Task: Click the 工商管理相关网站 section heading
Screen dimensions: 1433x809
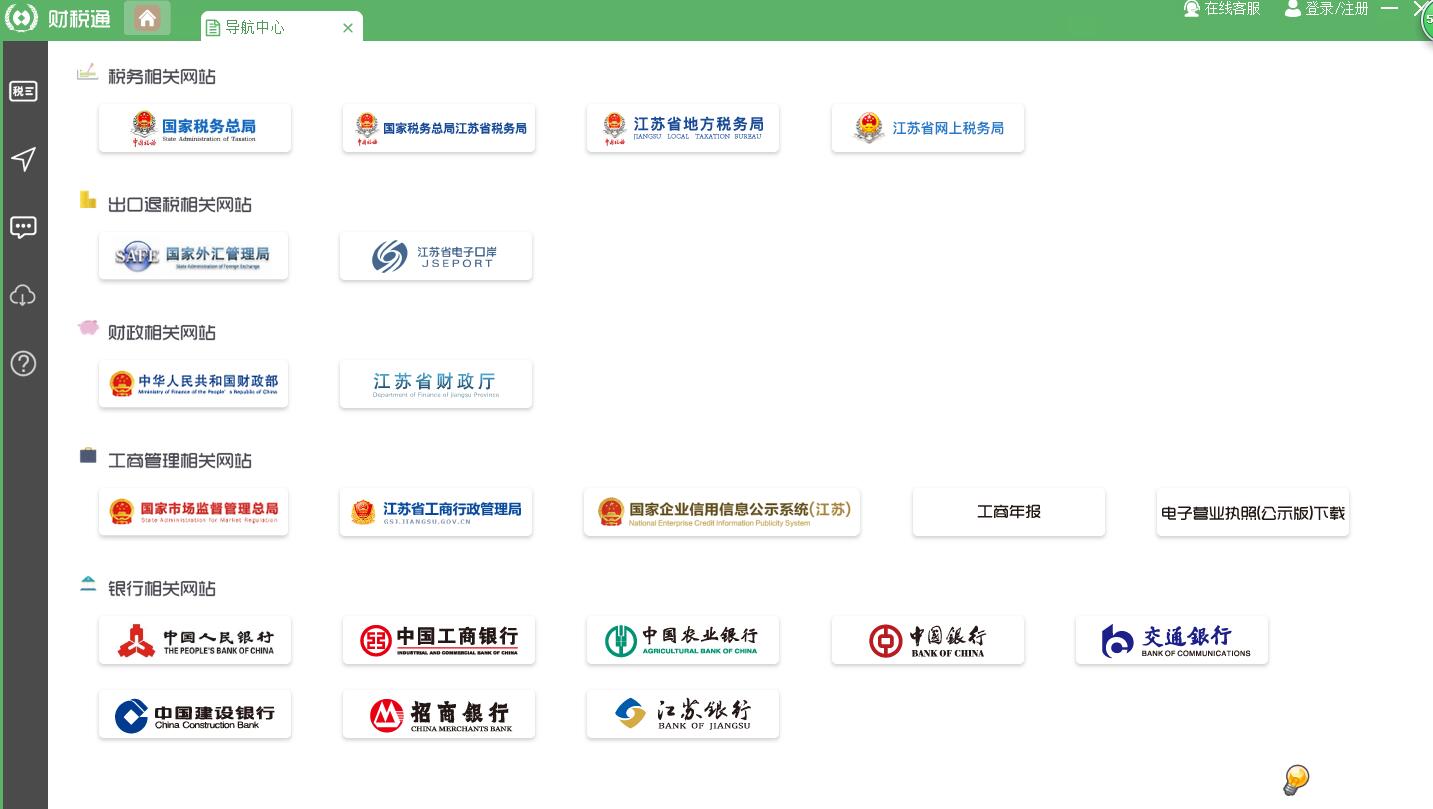Action: pyautogui.click(x=180, y=461)
